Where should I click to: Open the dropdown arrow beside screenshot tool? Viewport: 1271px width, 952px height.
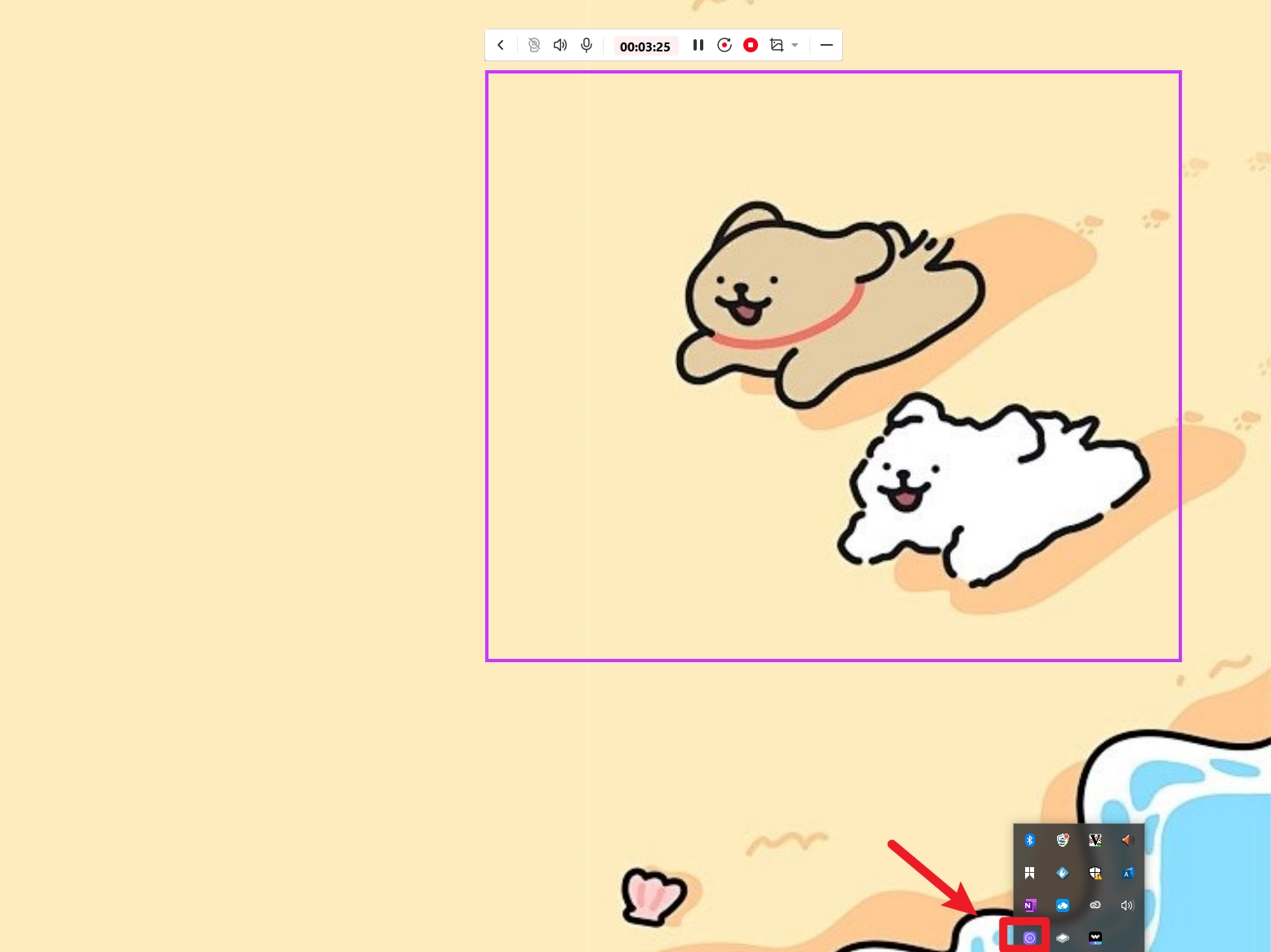(x=795, y=45)
